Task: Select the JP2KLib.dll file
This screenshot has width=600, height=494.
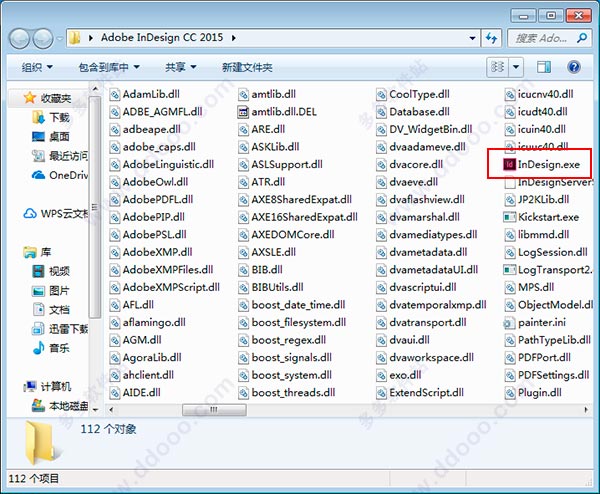Action: [x=537, y=200]
